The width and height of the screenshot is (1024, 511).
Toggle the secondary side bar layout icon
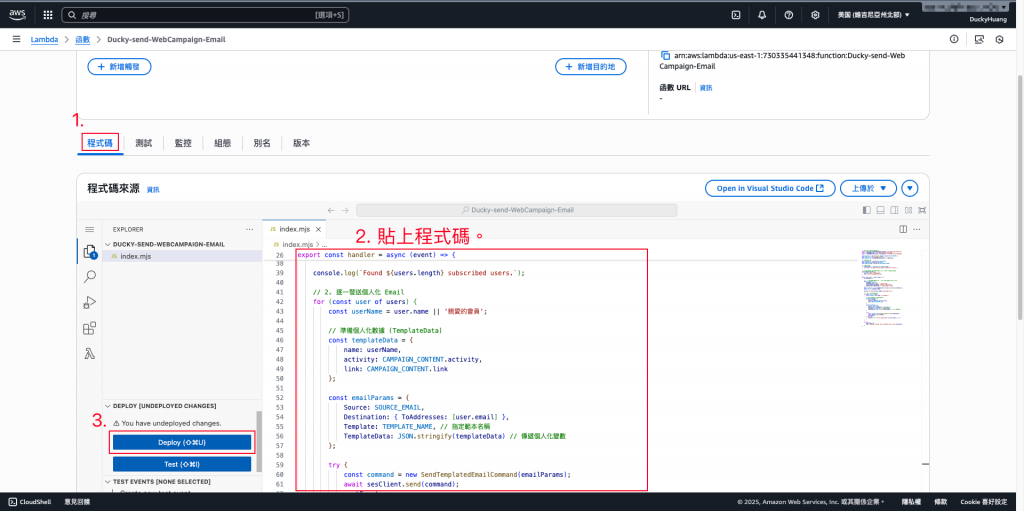pos(894,210)
